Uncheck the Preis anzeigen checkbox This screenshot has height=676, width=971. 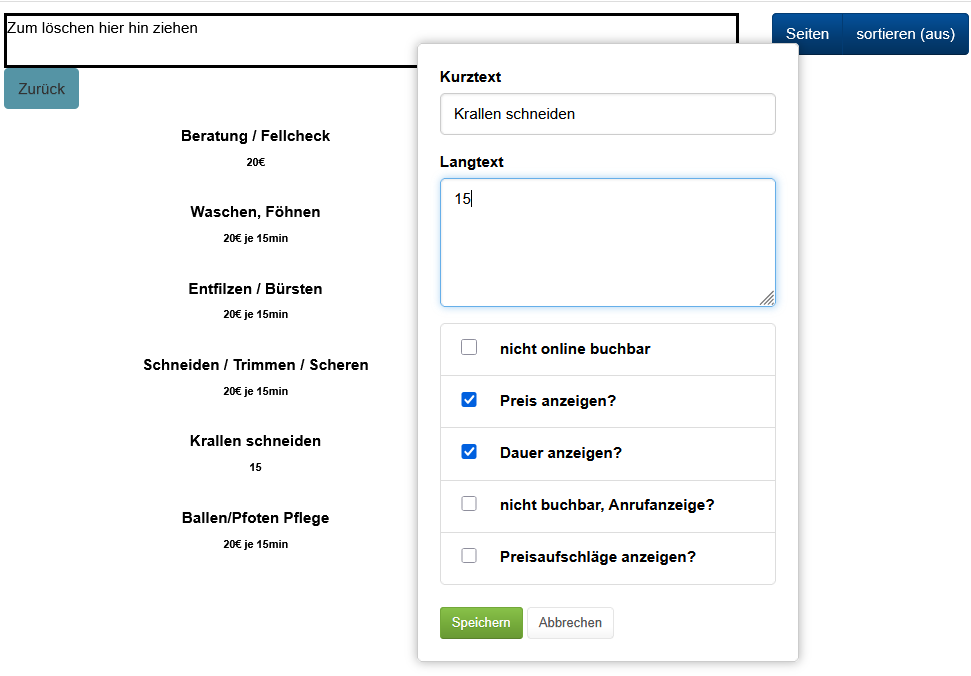(x=469, y=400)
